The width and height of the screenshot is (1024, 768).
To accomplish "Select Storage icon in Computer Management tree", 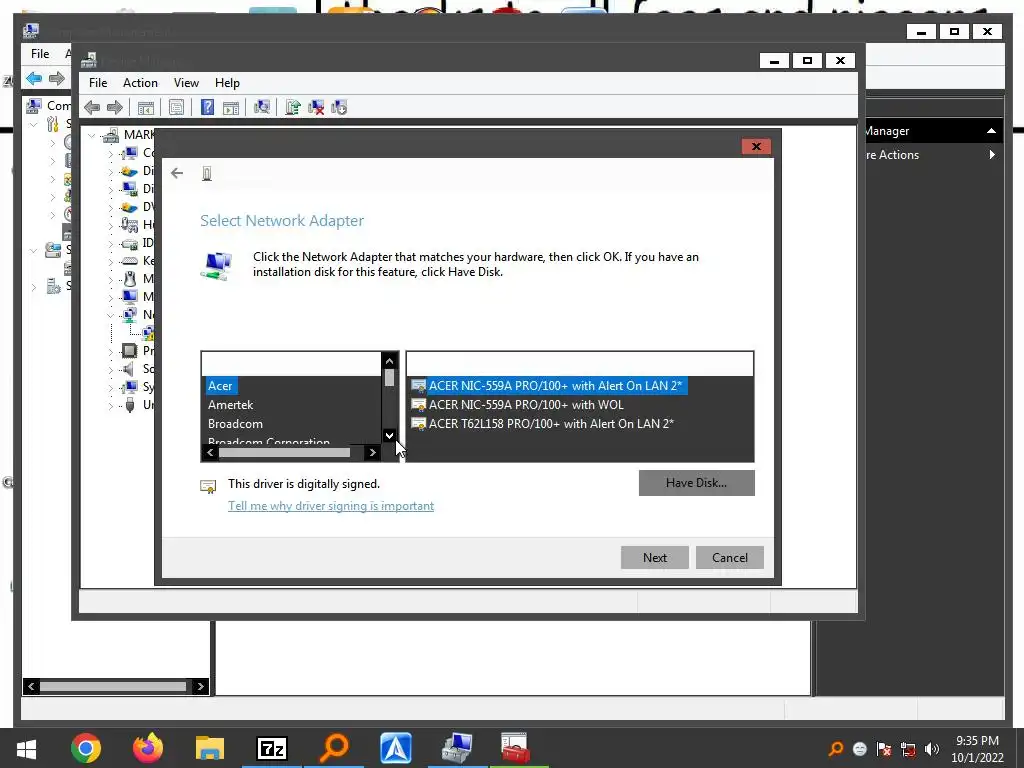I will click(x=53, y=249).
